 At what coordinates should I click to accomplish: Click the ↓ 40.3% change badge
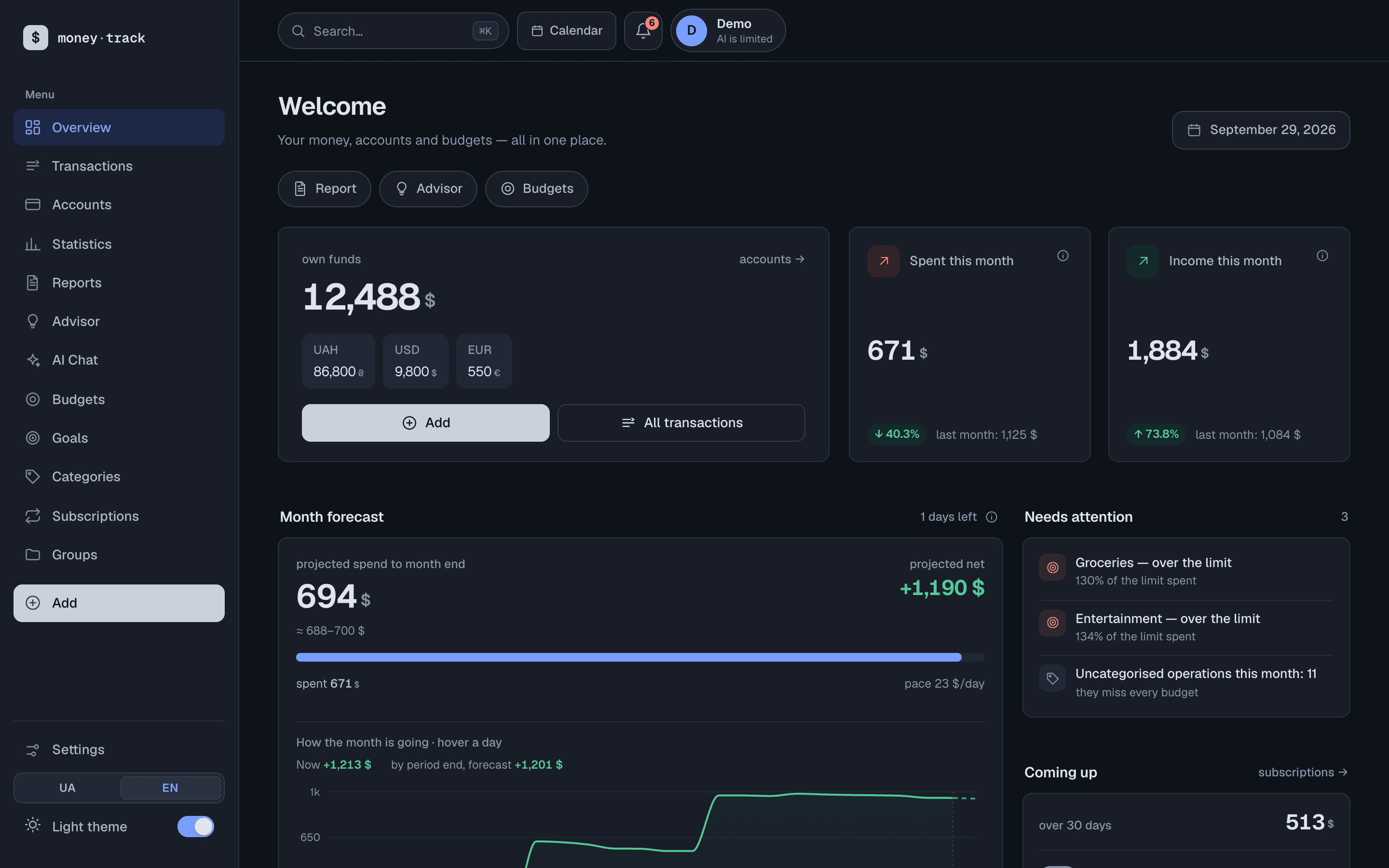click(897, 434)
